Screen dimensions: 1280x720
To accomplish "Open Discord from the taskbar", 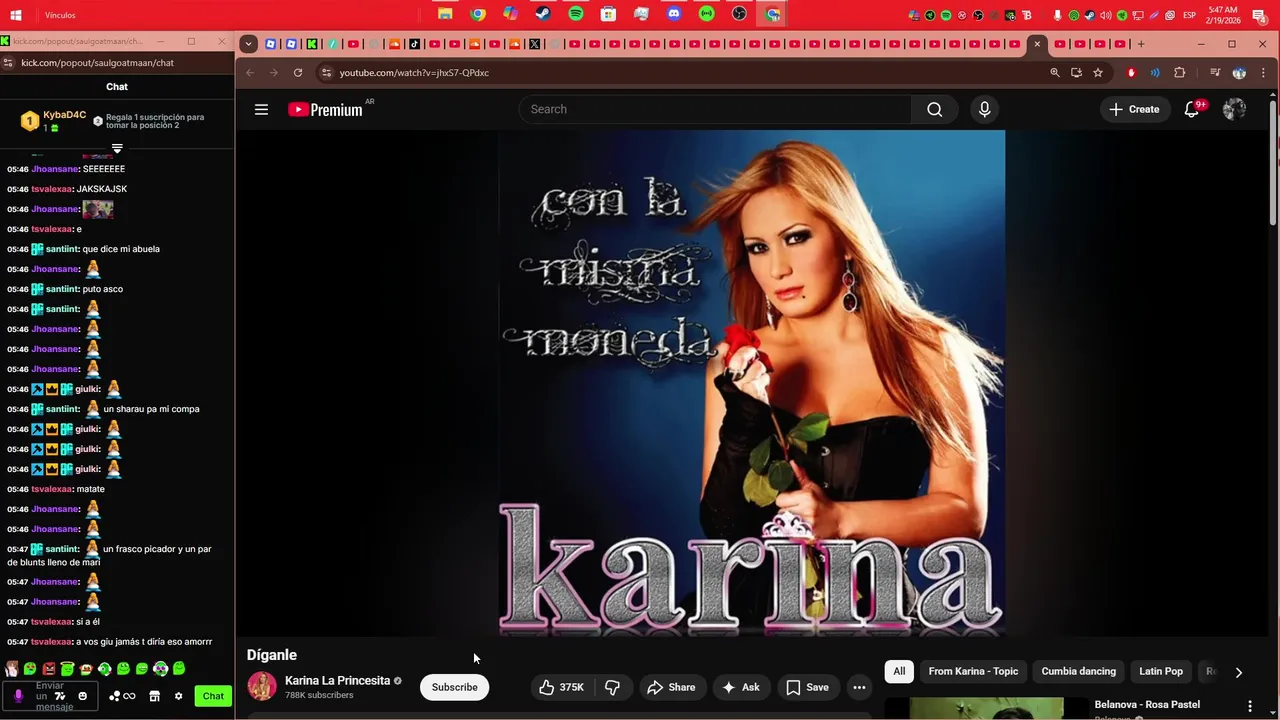I will pyautogui.click(x=674, y=14).
